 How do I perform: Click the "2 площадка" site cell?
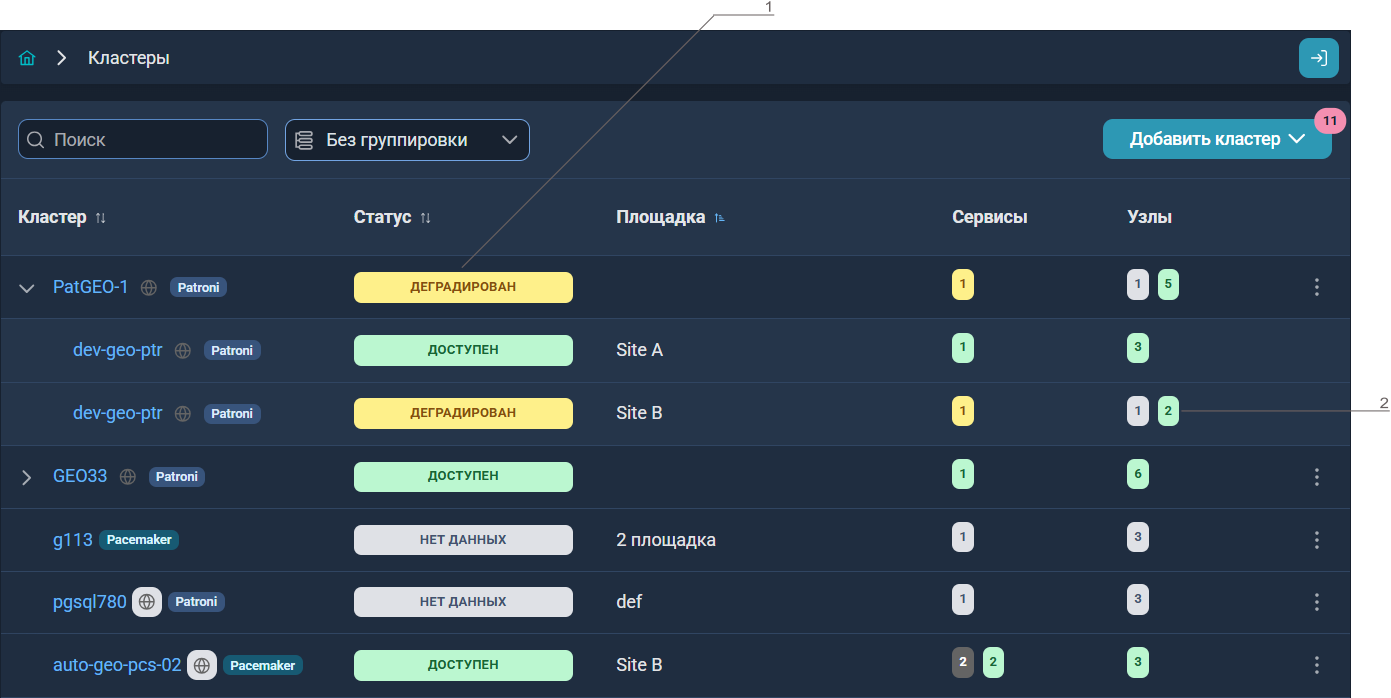[x=666, y=540]
